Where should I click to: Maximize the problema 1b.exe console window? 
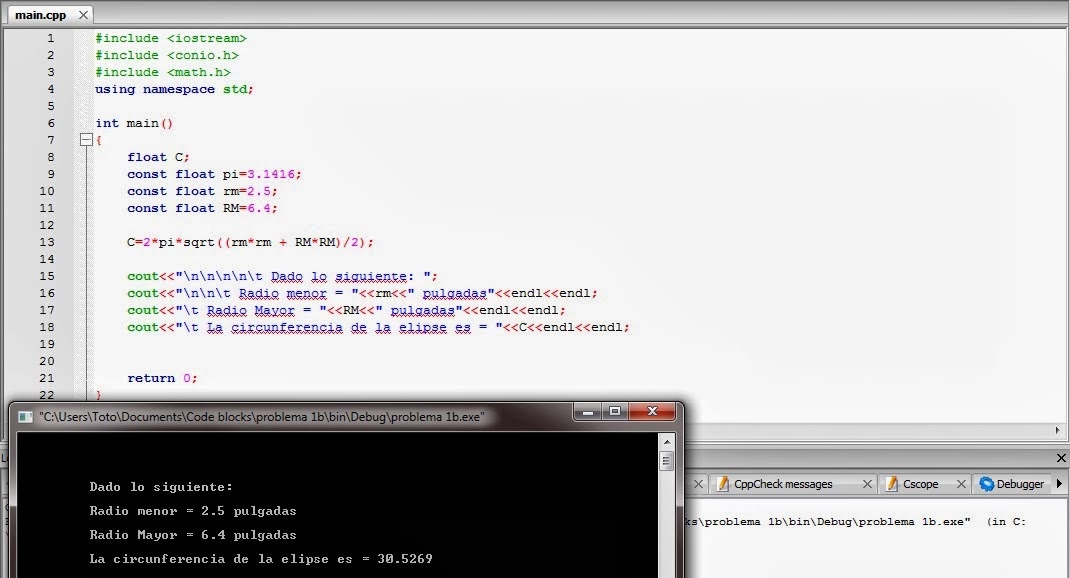tap(614, 411)
